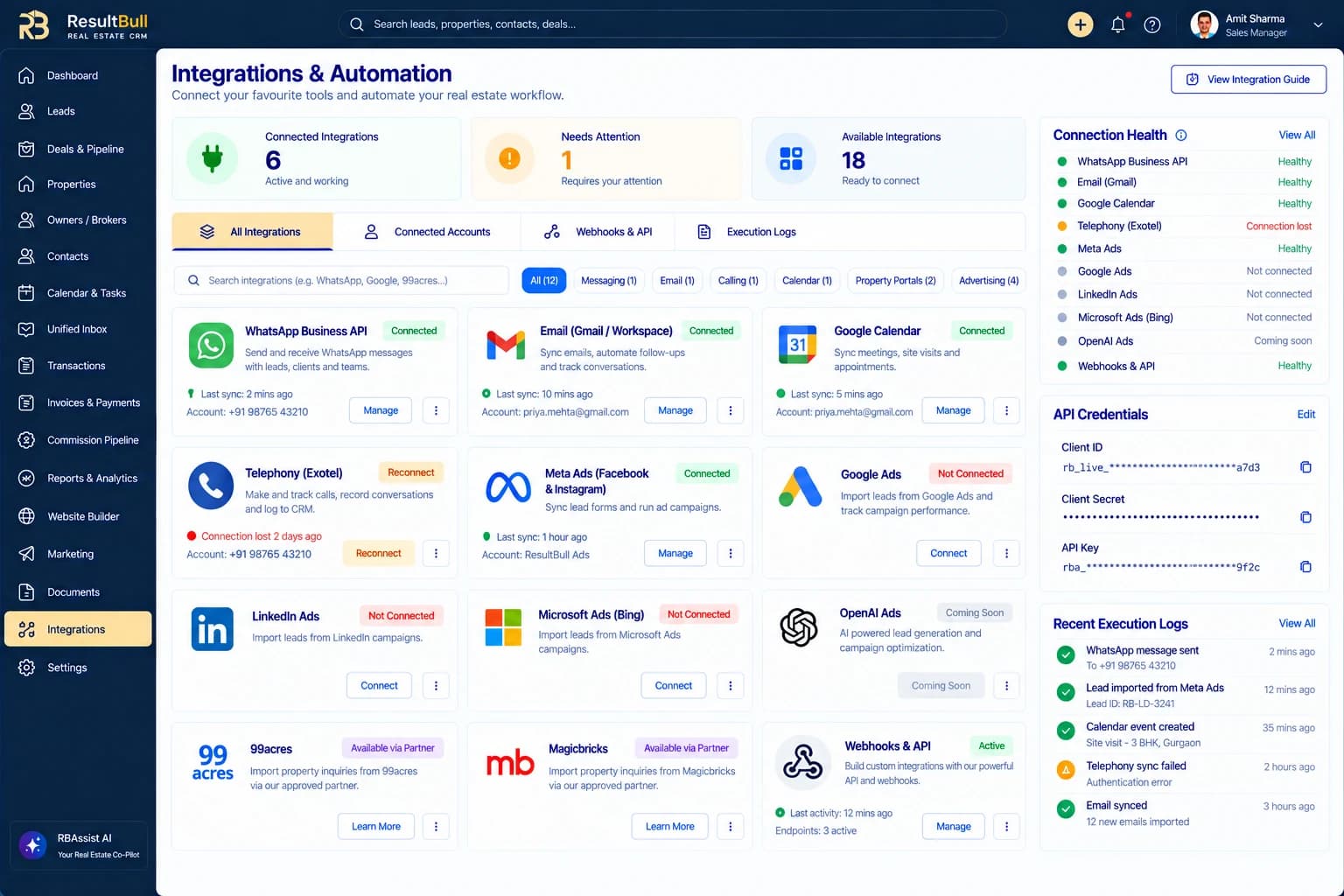Click the OpenAI logo icon

(799, 627)
